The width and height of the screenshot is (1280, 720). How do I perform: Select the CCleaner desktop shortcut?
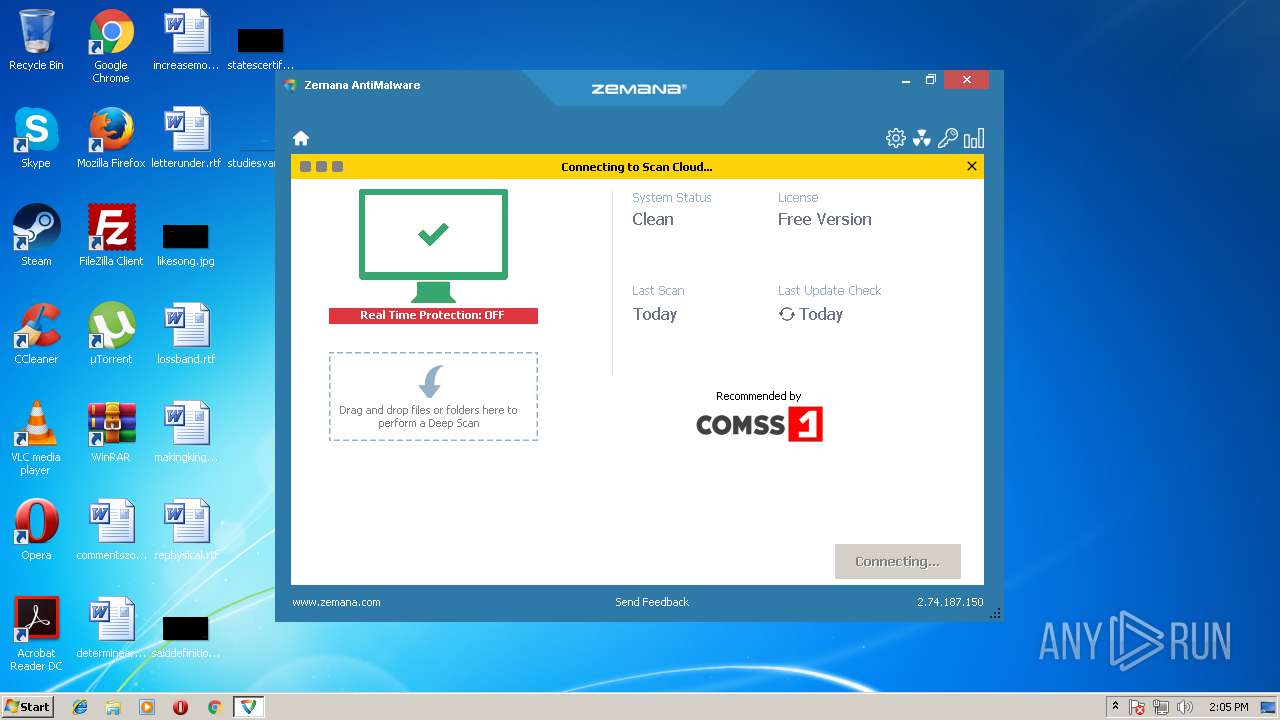(36, 334)
